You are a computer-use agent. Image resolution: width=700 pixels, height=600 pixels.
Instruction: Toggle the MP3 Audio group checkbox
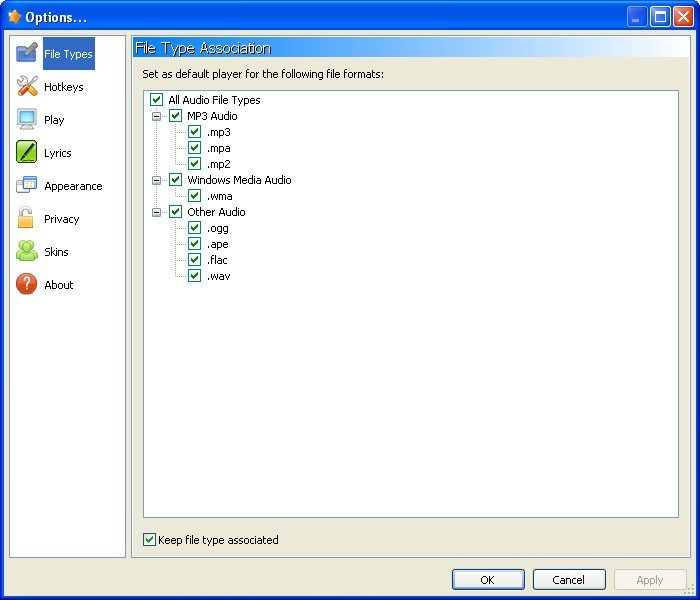coord(175,116)
